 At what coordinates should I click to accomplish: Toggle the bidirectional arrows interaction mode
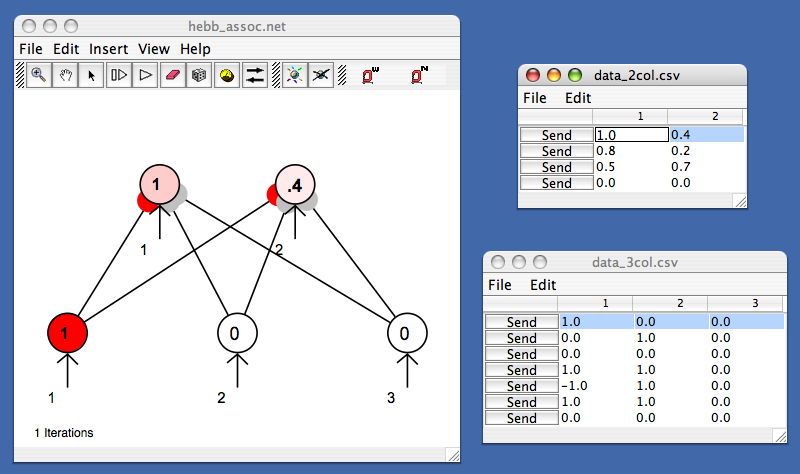[255, 75]
